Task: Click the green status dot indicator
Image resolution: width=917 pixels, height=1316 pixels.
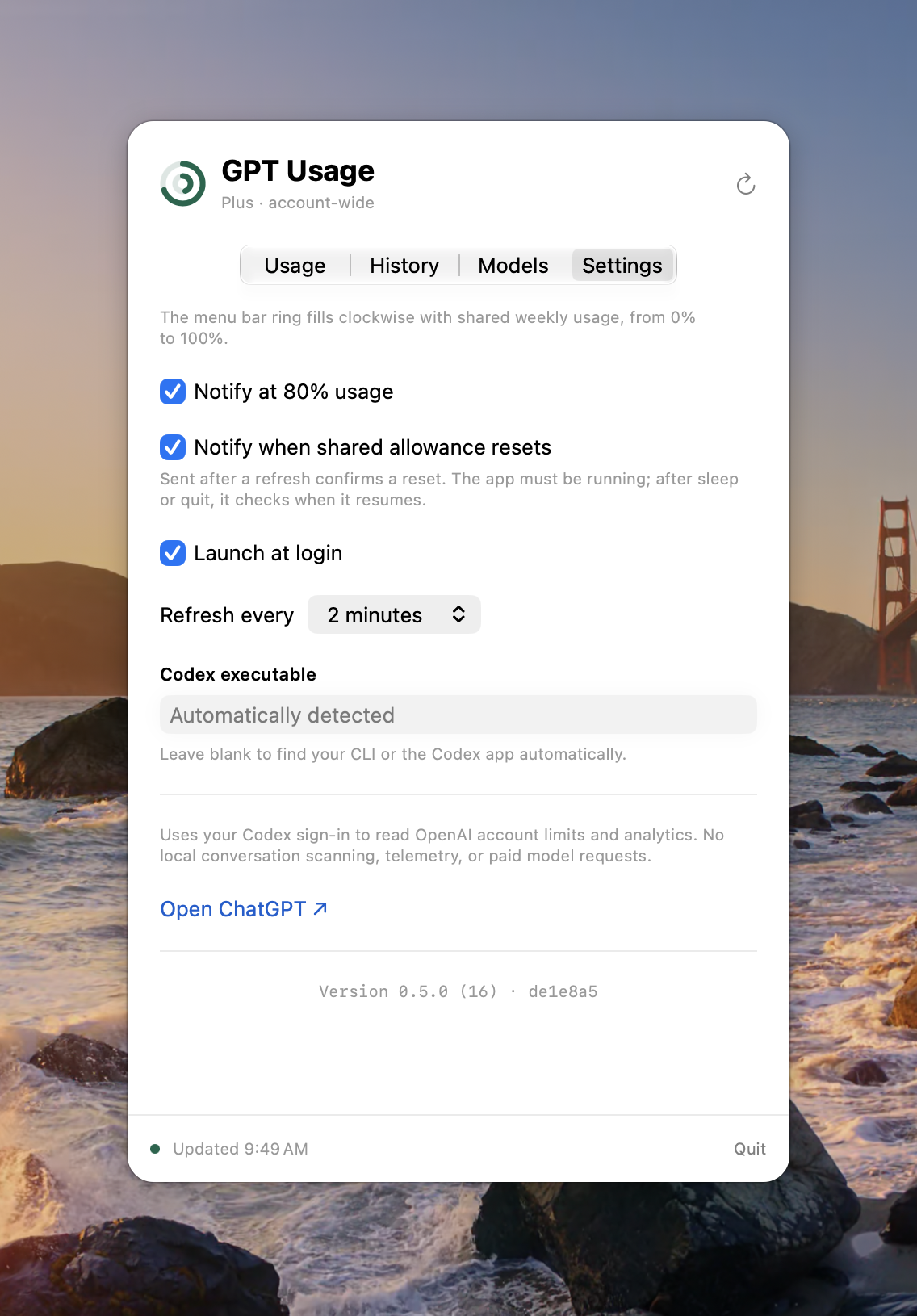Action: click(x=155, y=1149)
